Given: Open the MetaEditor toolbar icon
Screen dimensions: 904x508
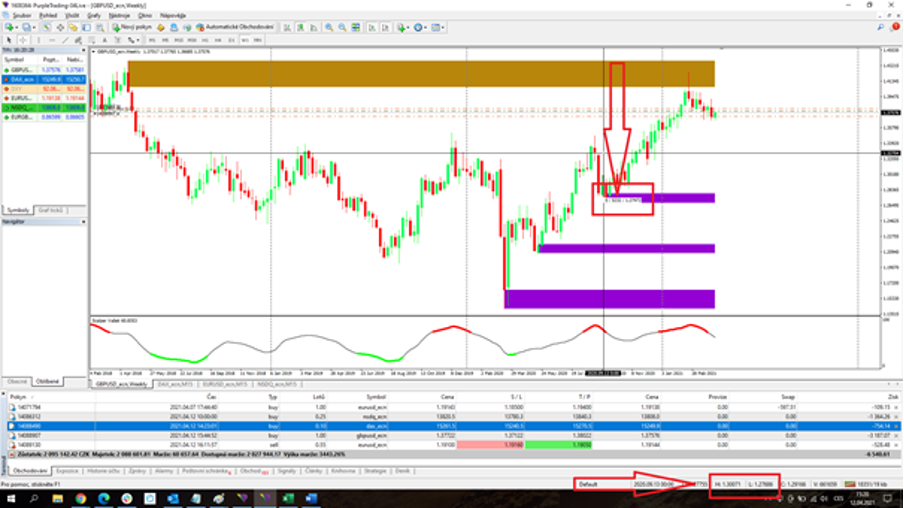Looking at the screenshot, I should tap(161, 27).
